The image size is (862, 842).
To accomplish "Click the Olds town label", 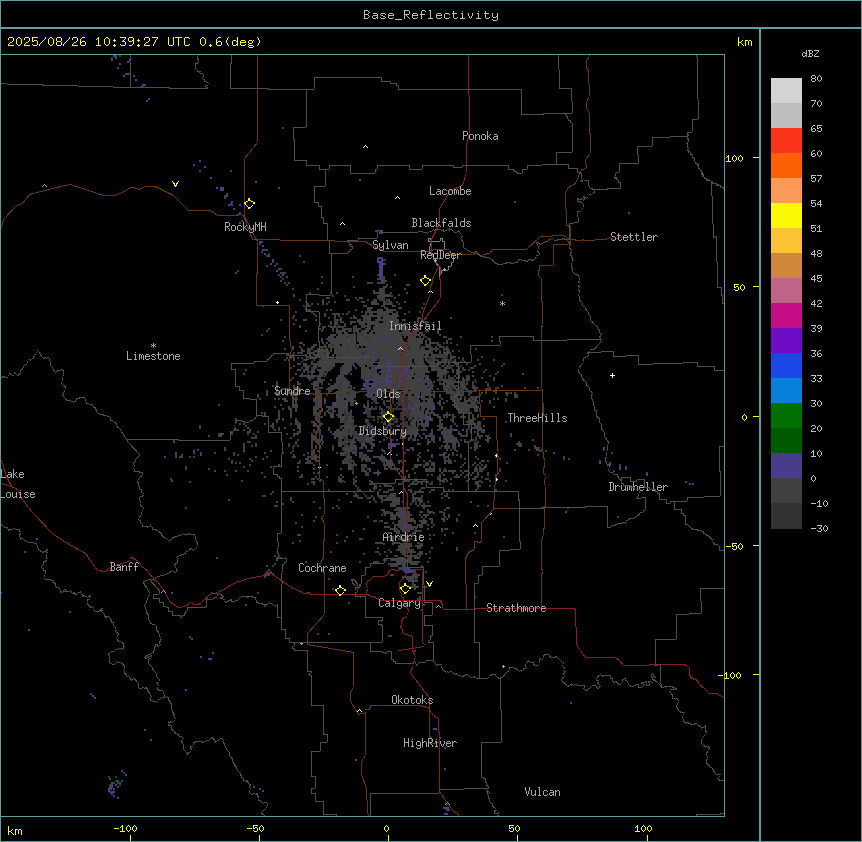I will 388,394.
